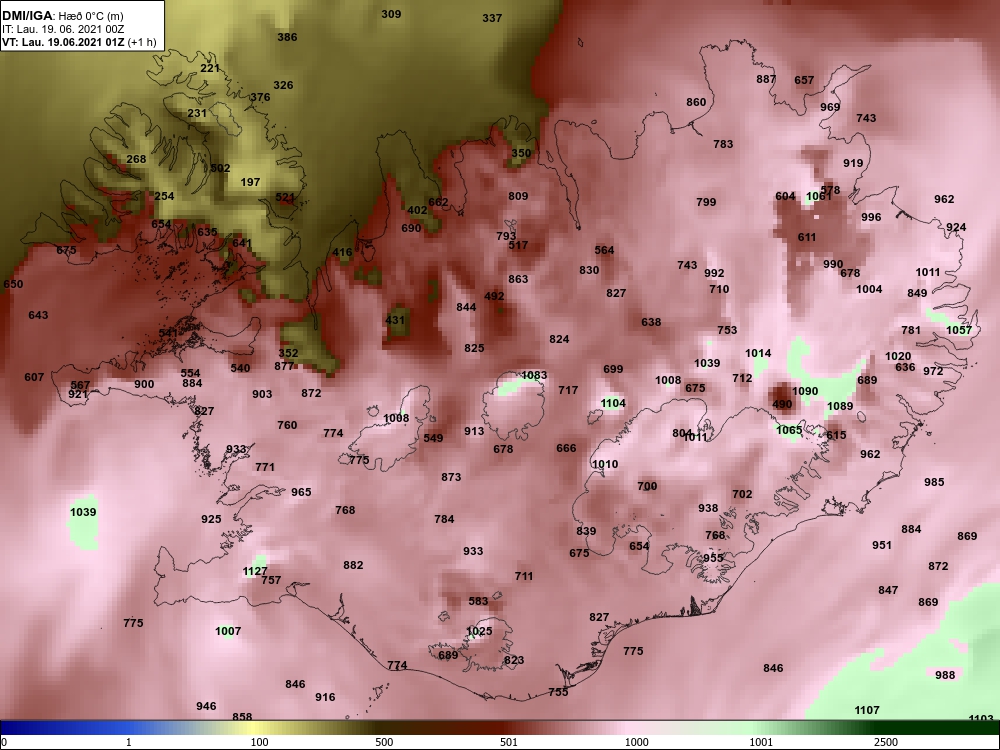1000x750 pixels.
Task: Click the map value 760
Action: pos(287,425)
